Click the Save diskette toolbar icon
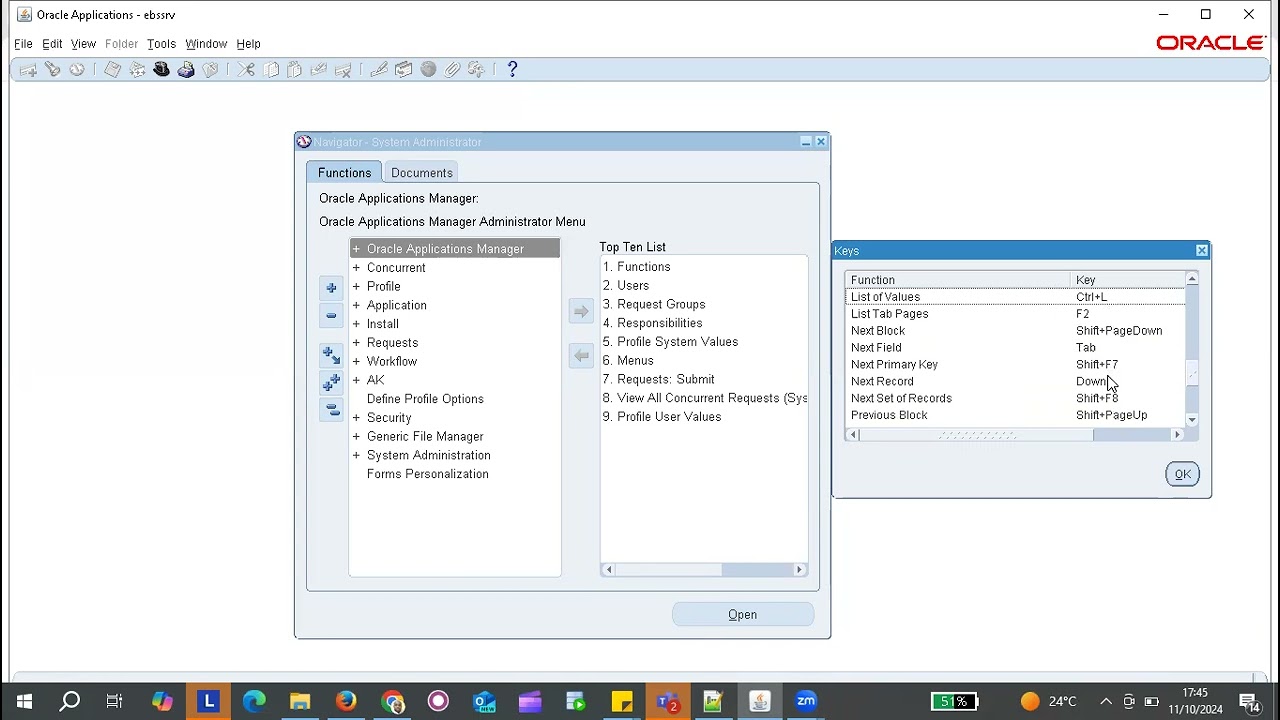Viewport: 1280px width, 720px height. tap(113, 70)
